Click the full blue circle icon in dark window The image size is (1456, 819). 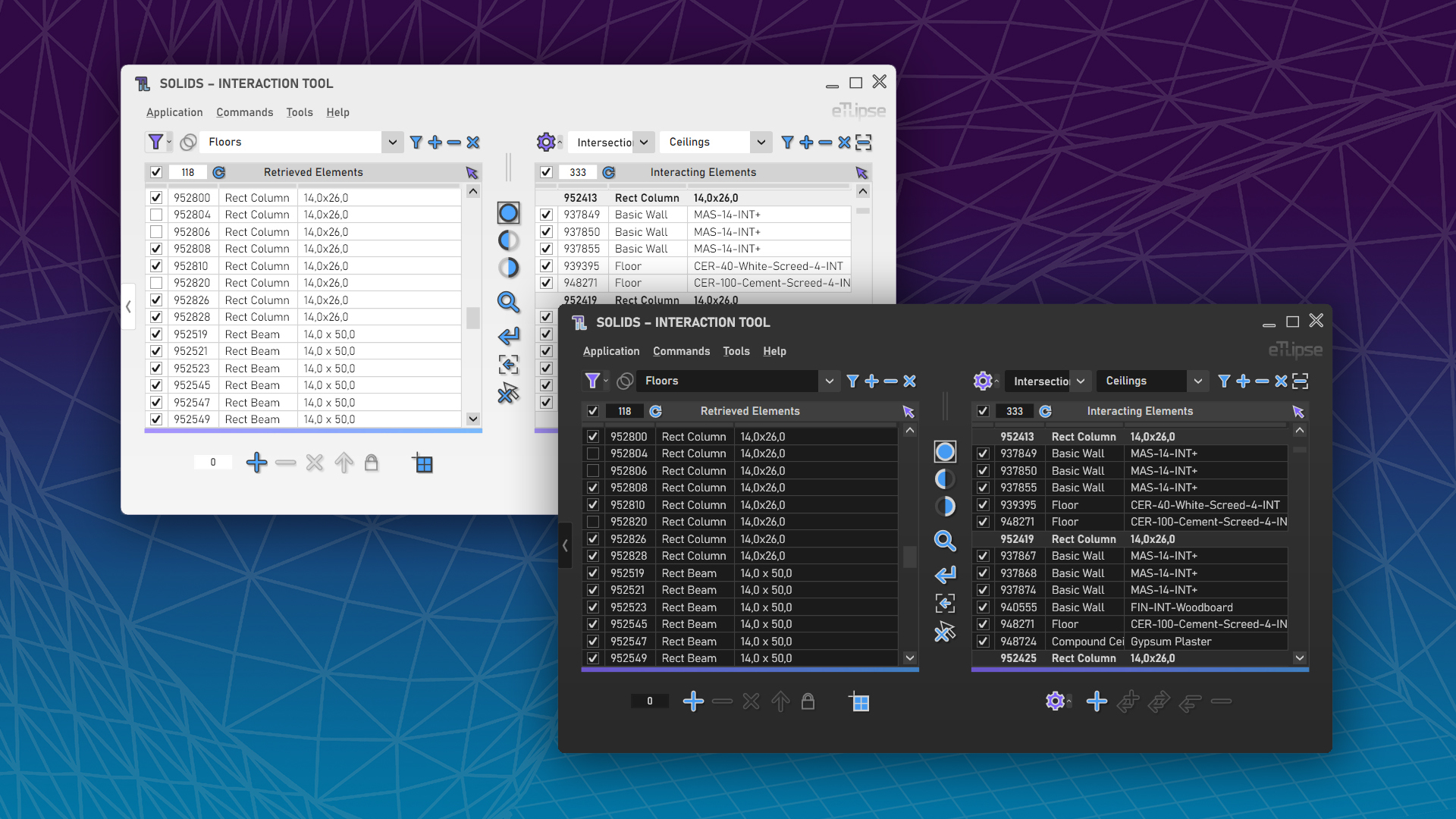[x=944, y=452]
